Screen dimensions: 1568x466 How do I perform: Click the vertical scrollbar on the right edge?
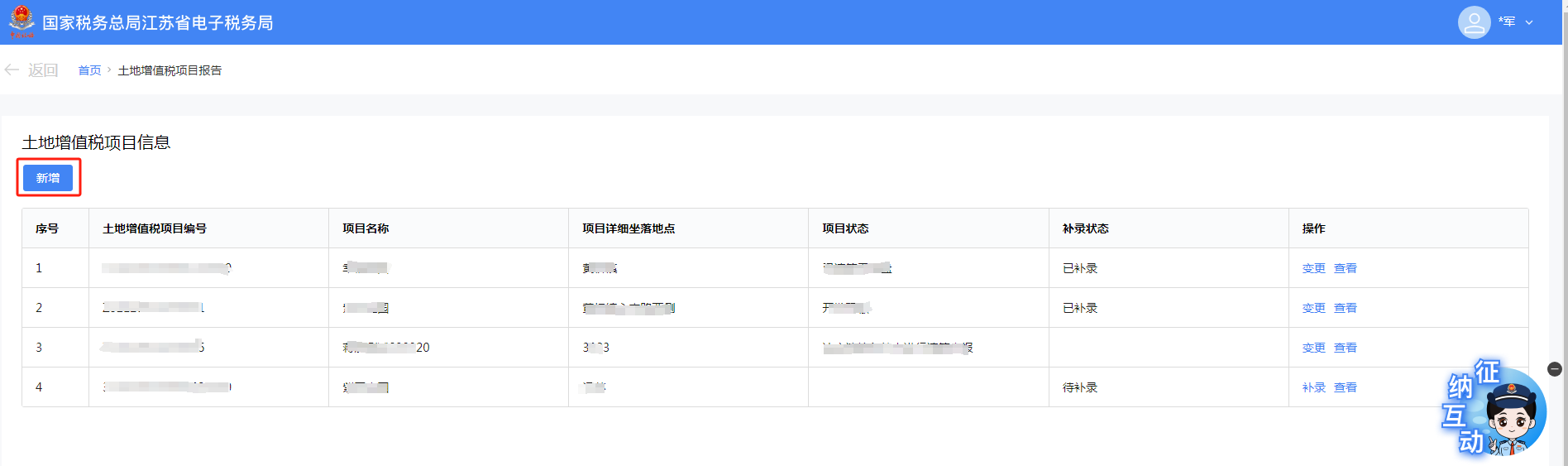(x=1565, y=232)
